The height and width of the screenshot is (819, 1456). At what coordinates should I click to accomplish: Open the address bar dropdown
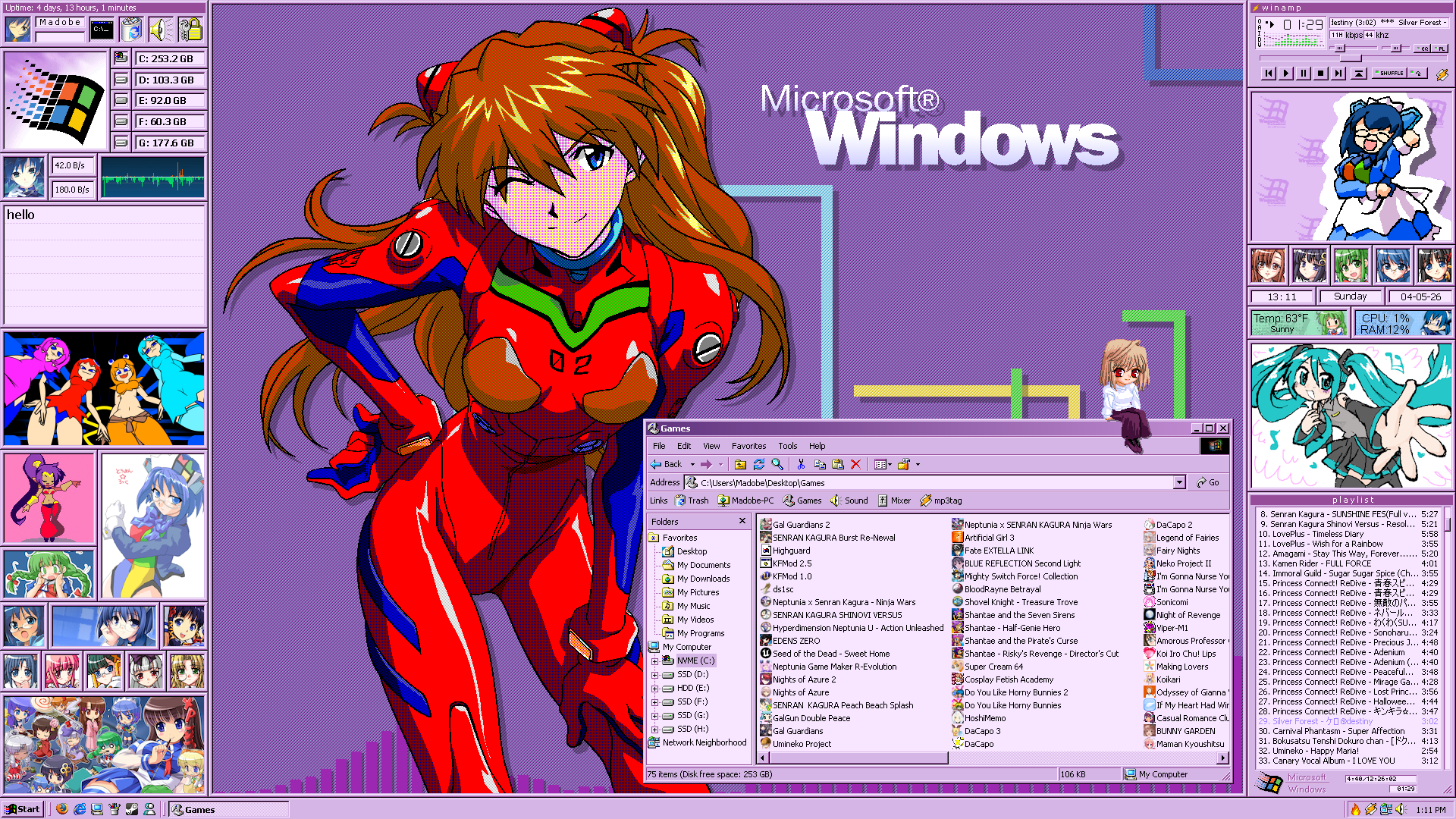(1179, 482)
